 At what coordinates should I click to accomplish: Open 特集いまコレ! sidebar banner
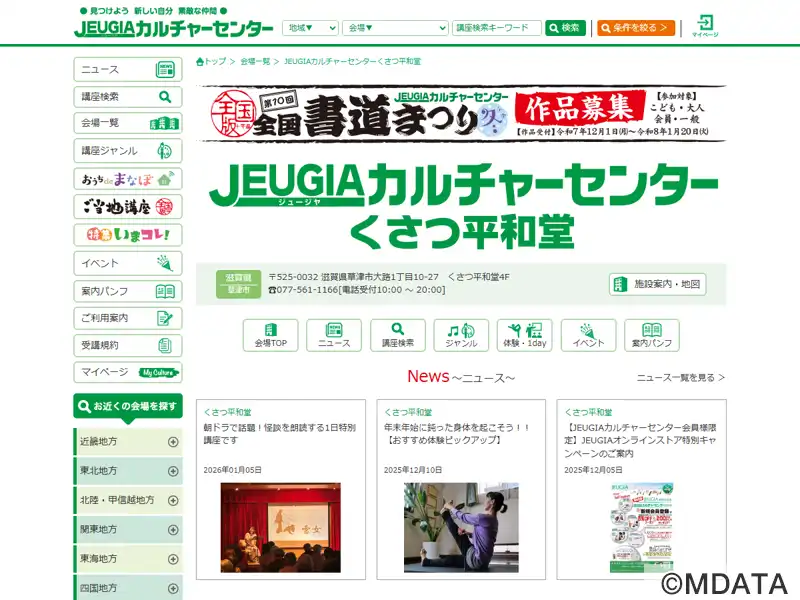pos(128,235)
